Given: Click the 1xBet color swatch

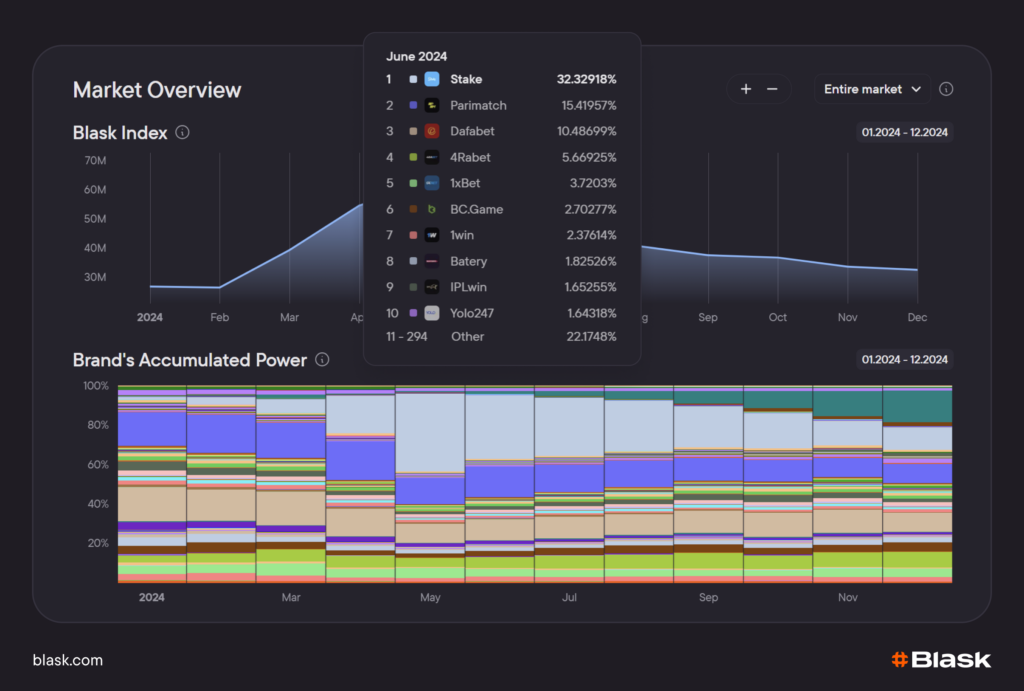Looking at the screenshot, I should pos(413,184).
